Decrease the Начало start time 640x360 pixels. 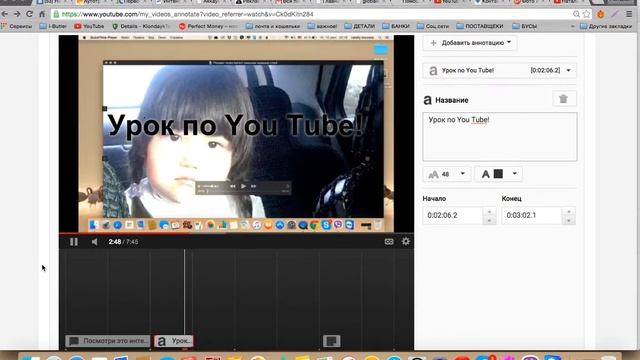[489, 220]
